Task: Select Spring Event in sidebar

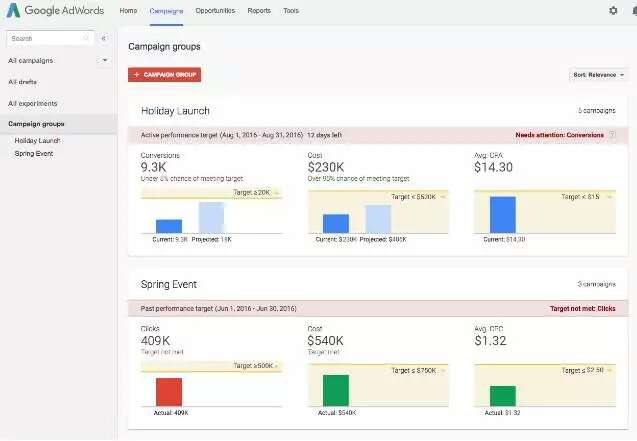Action: click(34, 153)
